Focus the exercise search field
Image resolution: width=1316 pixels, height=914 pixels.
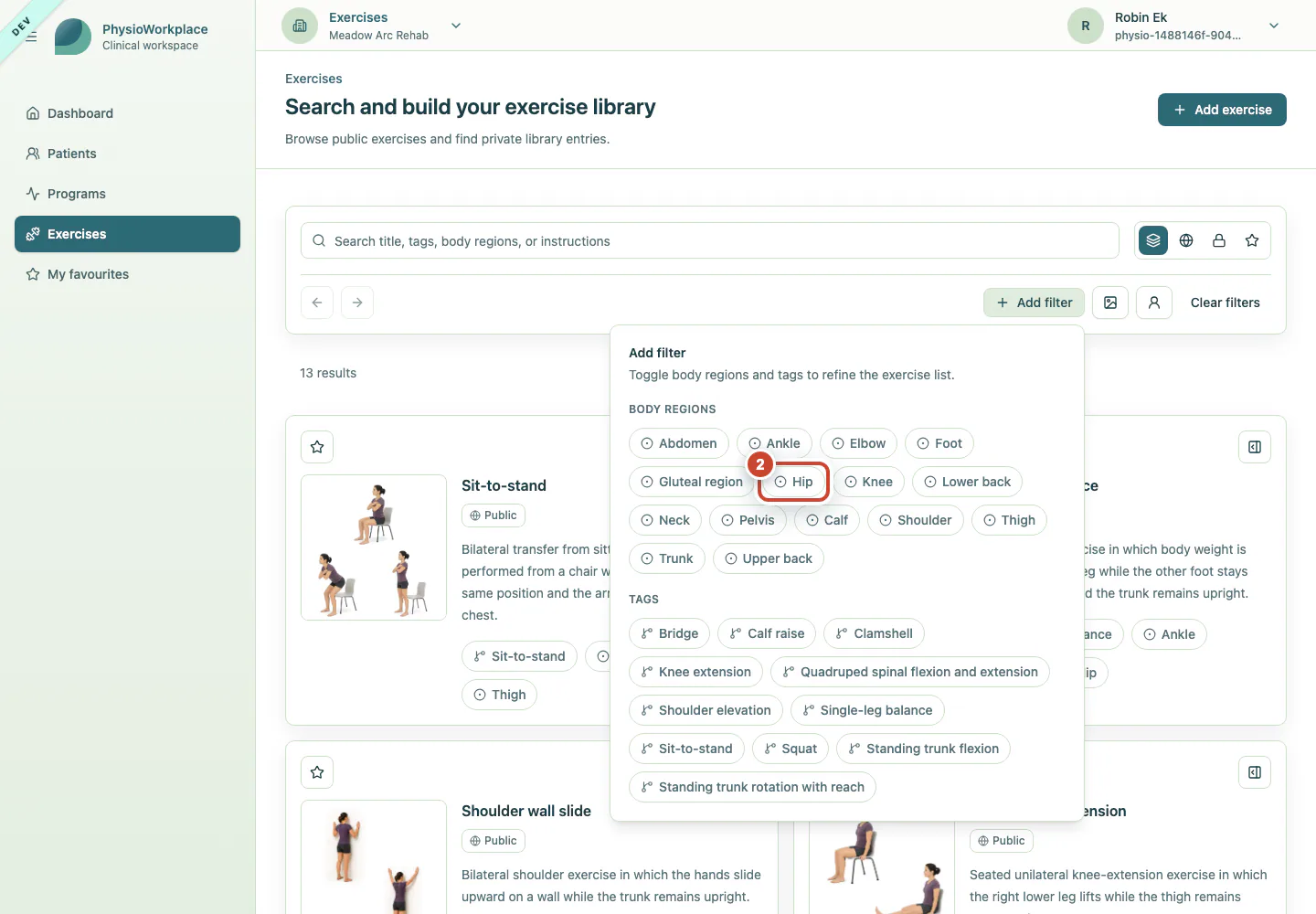click(710, 240)
